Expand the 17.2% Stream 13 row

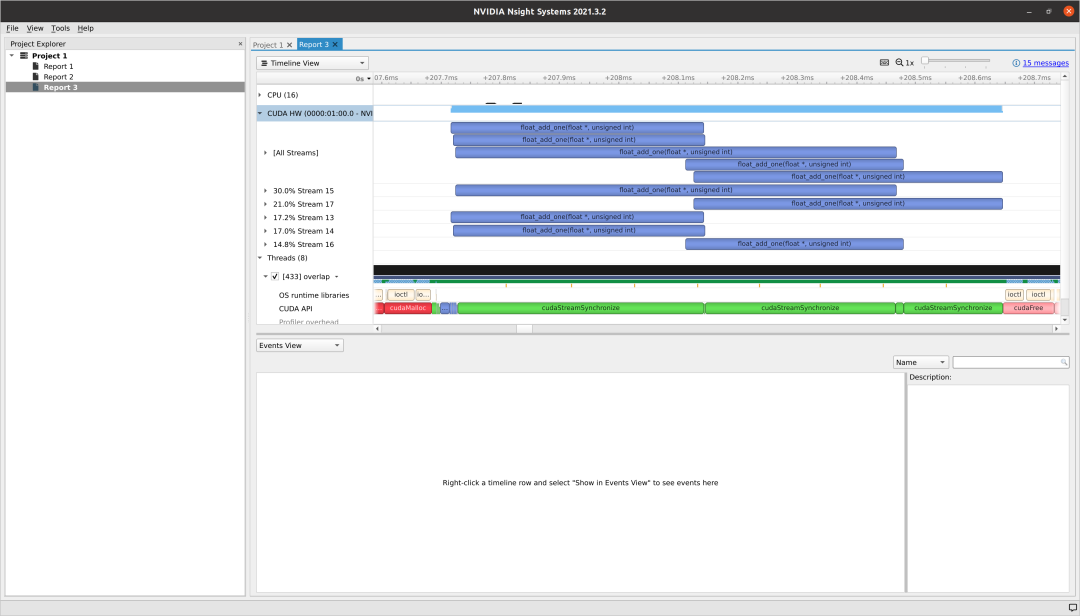(265, 218)
